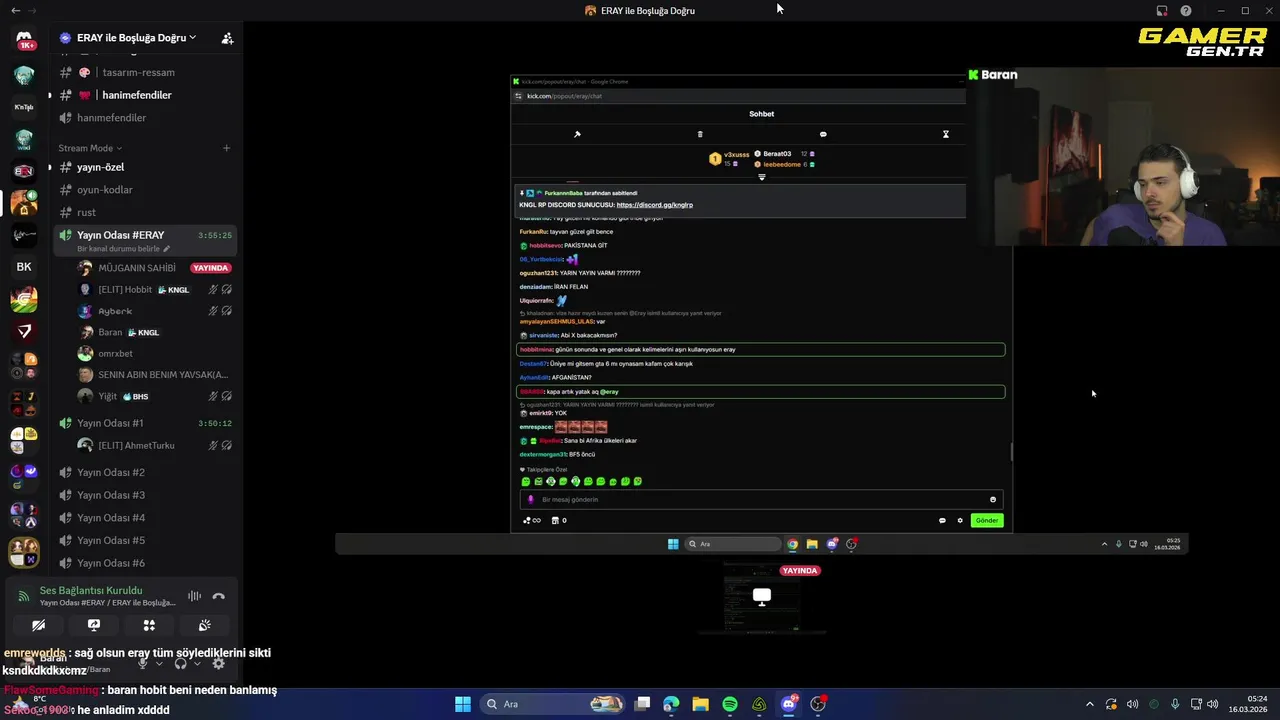Screen dimensions: 1280x720
Task: Open Discord direct messages home icon
Action: (x=24, y=39)
